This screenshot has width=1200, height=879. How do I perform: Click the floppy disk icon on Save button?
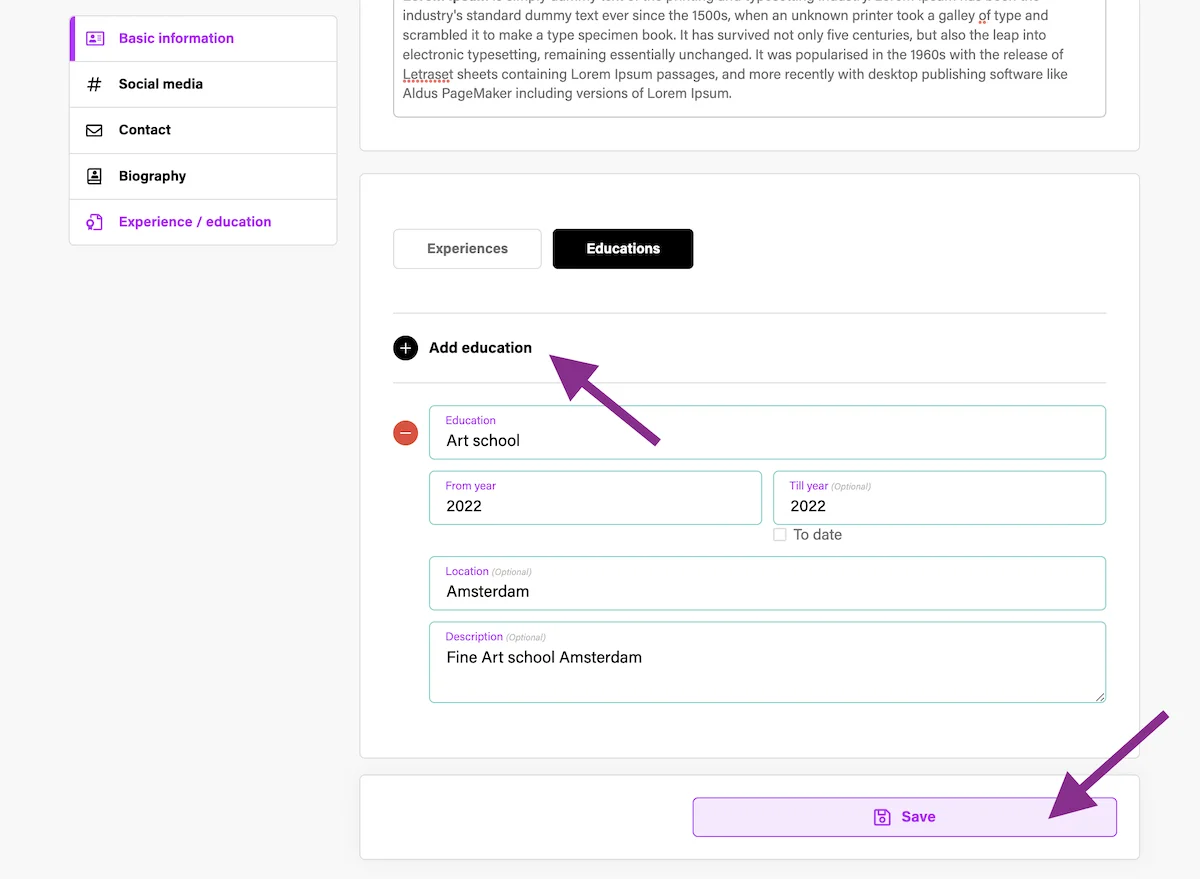point(882,817)
